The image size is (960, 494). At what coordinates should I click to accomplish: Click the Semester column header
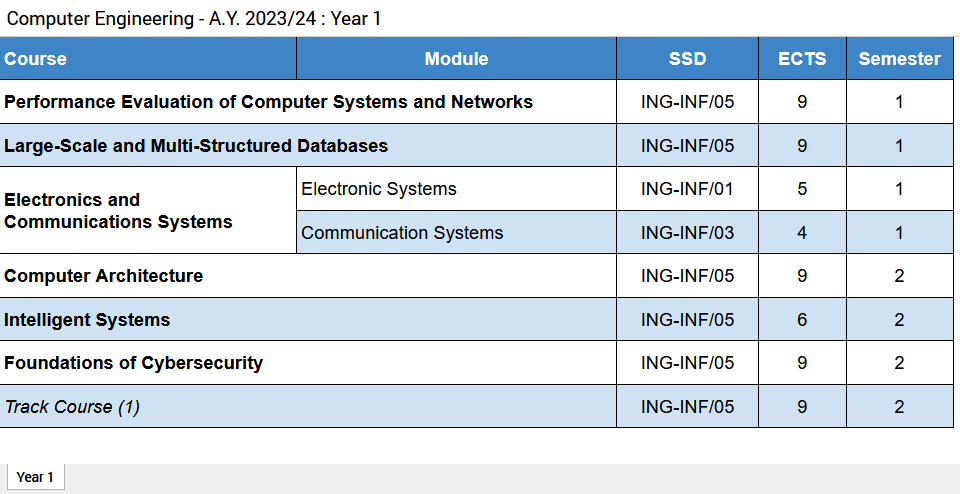click(x=899, y=59)
